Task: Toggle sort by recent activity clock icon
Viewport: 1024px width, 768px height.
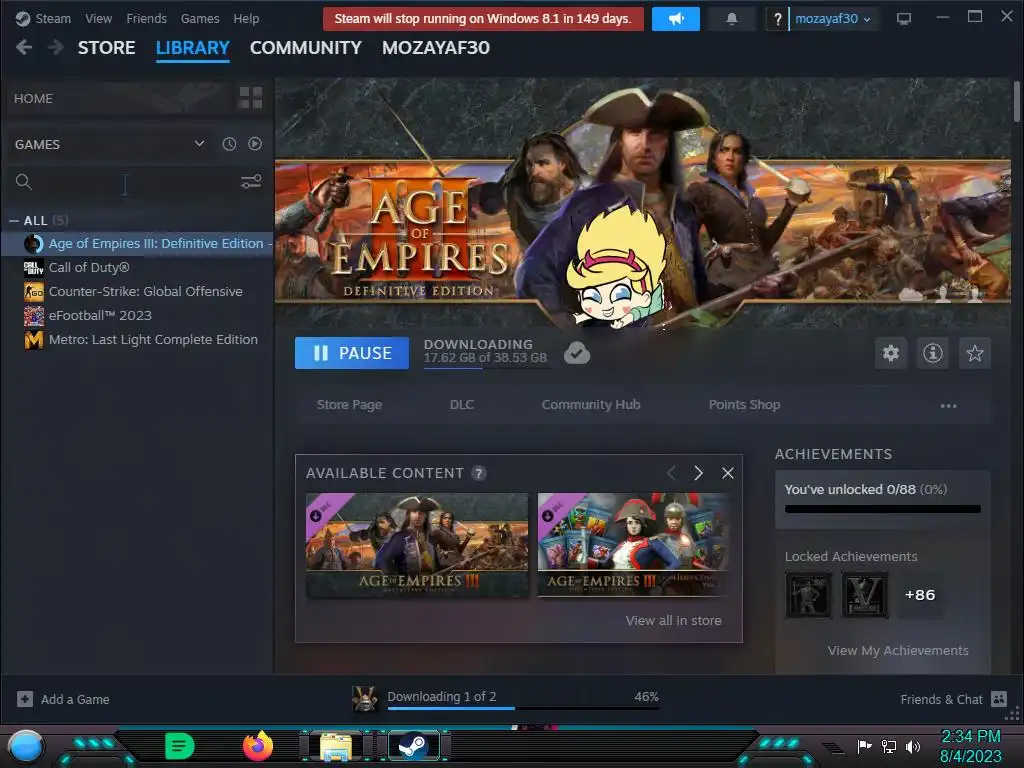Action: (229, 144)
